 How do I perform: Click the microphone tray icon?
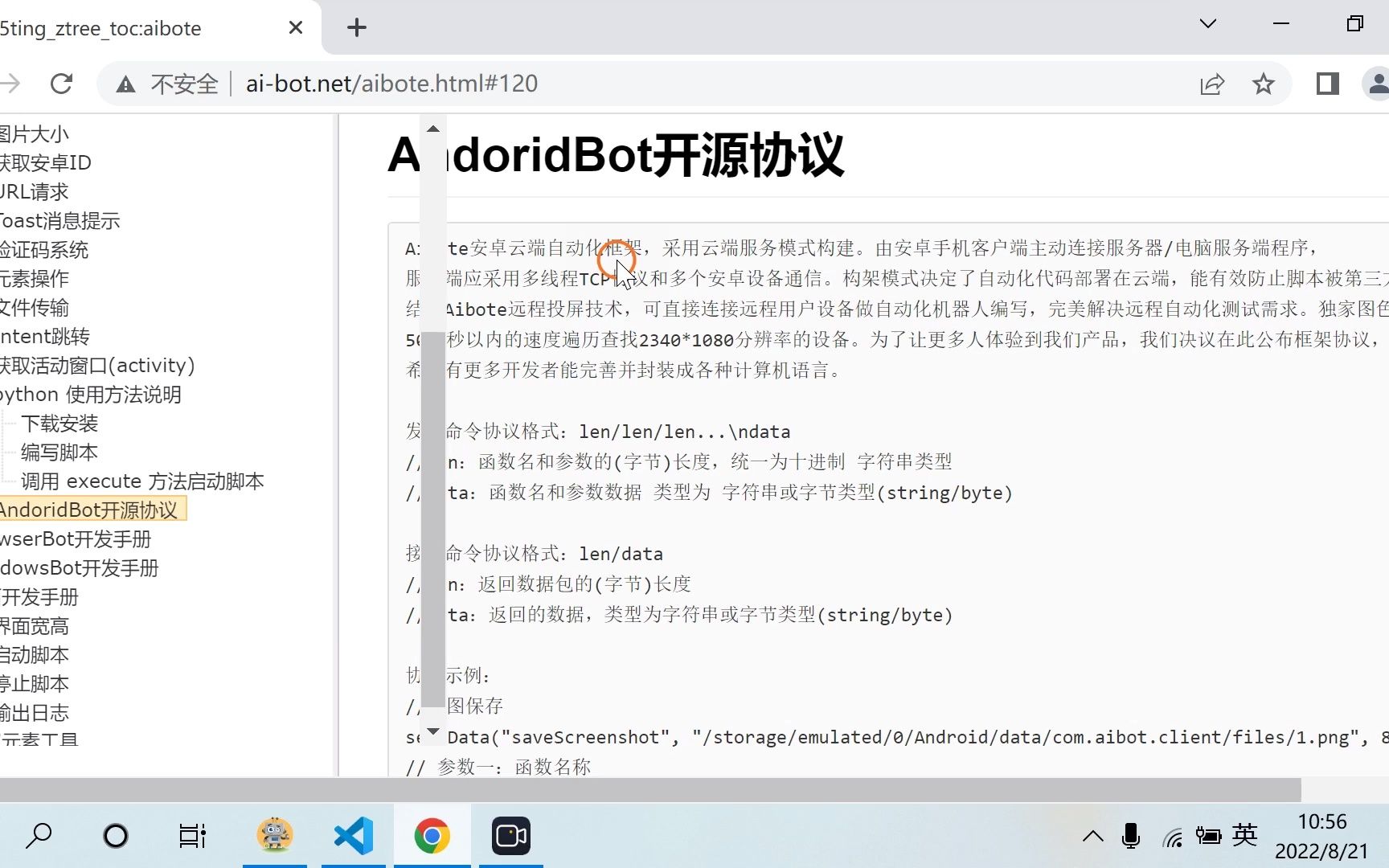(1131, 837)
